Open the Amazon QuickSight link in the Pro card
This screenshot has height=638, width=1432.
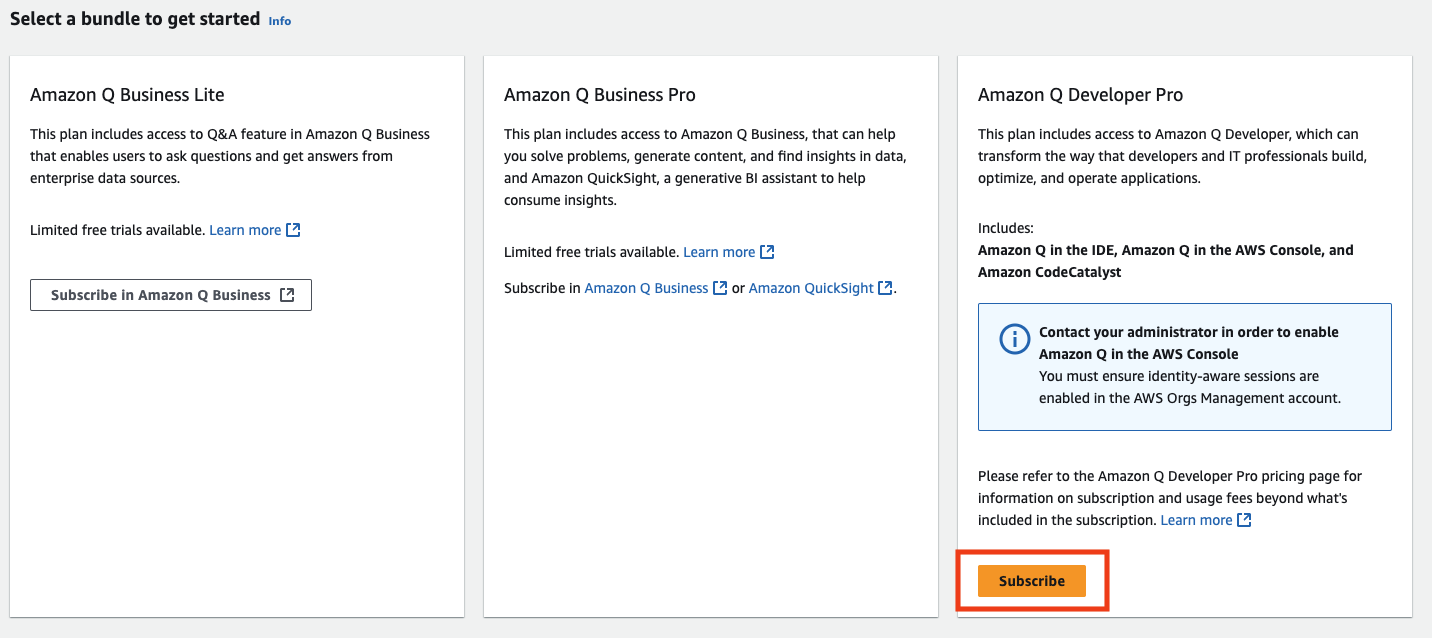(x=810, y=287)
